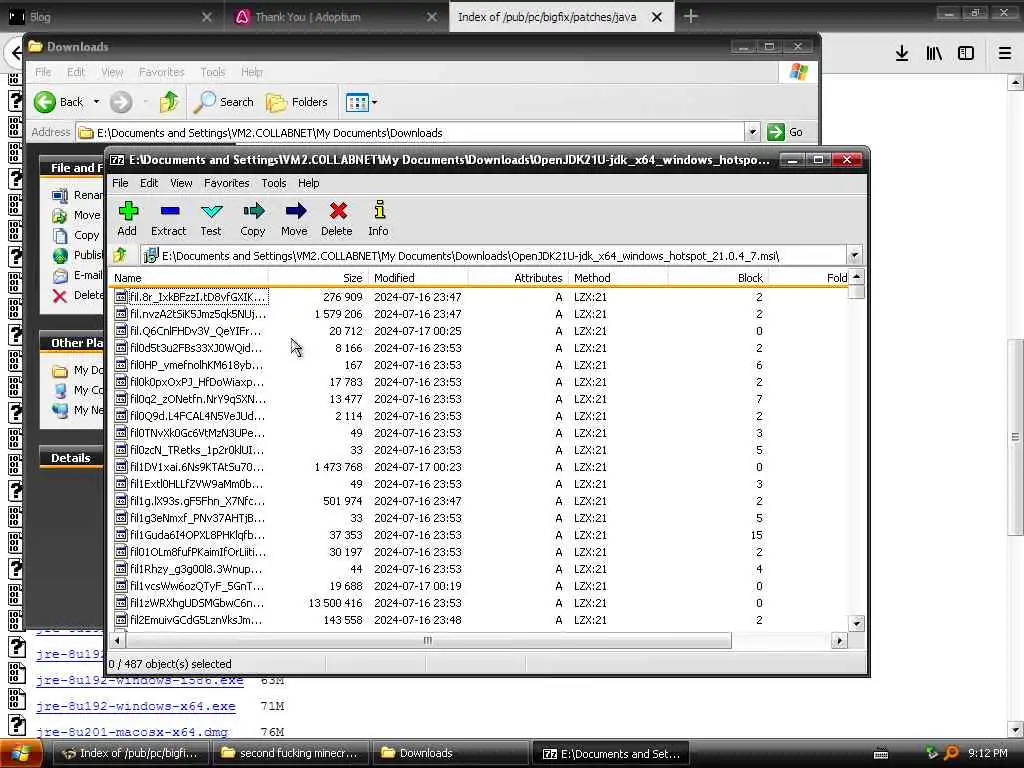The image size is (1024, 768).
Task: Click Attributes column header
Action: coord(518,278)
